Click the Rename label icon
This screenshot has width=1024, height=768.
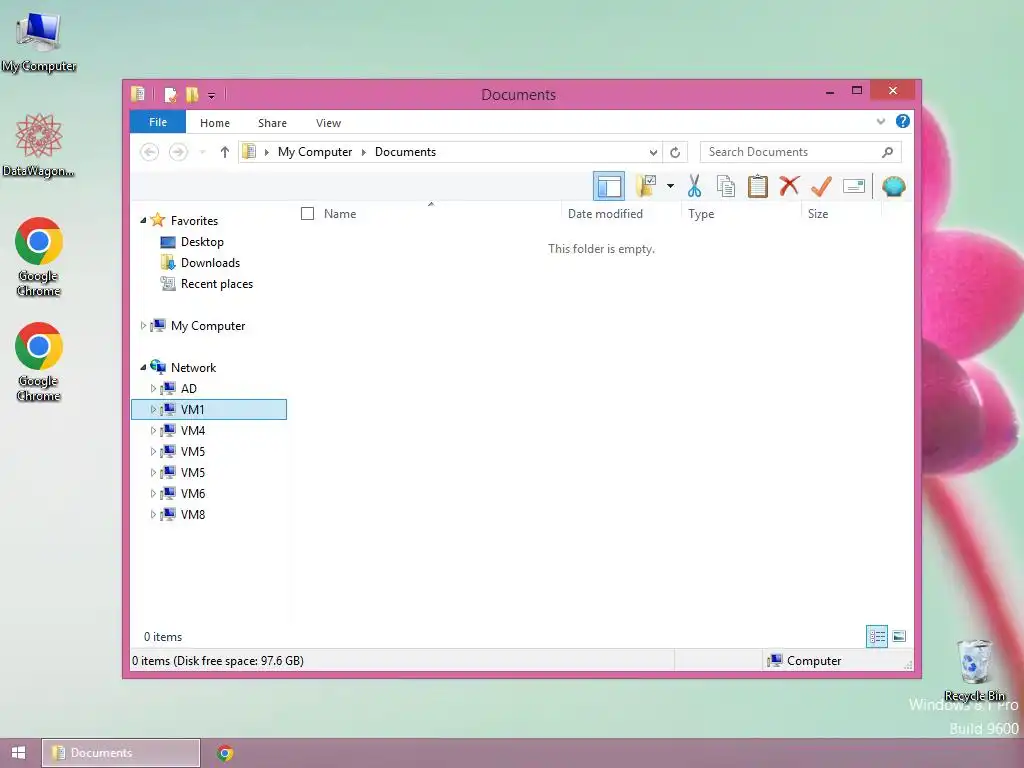tap(854, 186)
